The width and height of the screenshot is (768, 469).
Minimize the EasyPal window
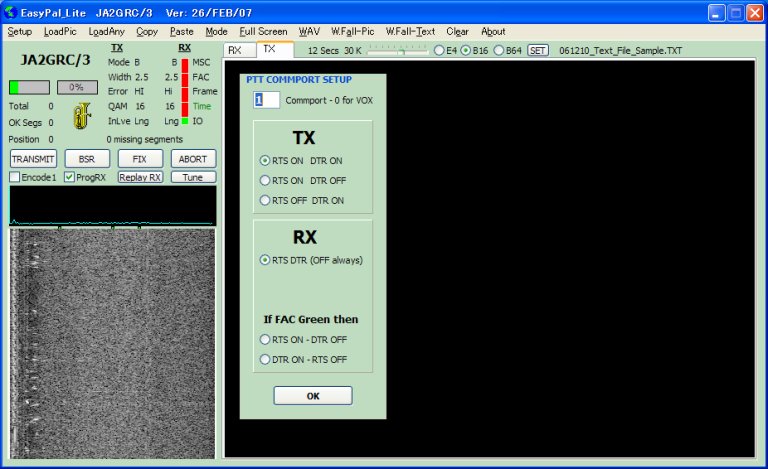pyautogui.click(x=717, y=13)
